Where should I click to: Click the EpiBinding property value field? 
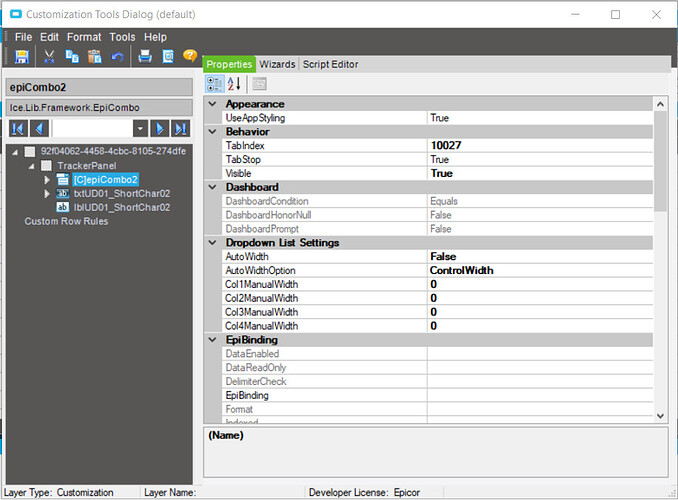point(540,395)
